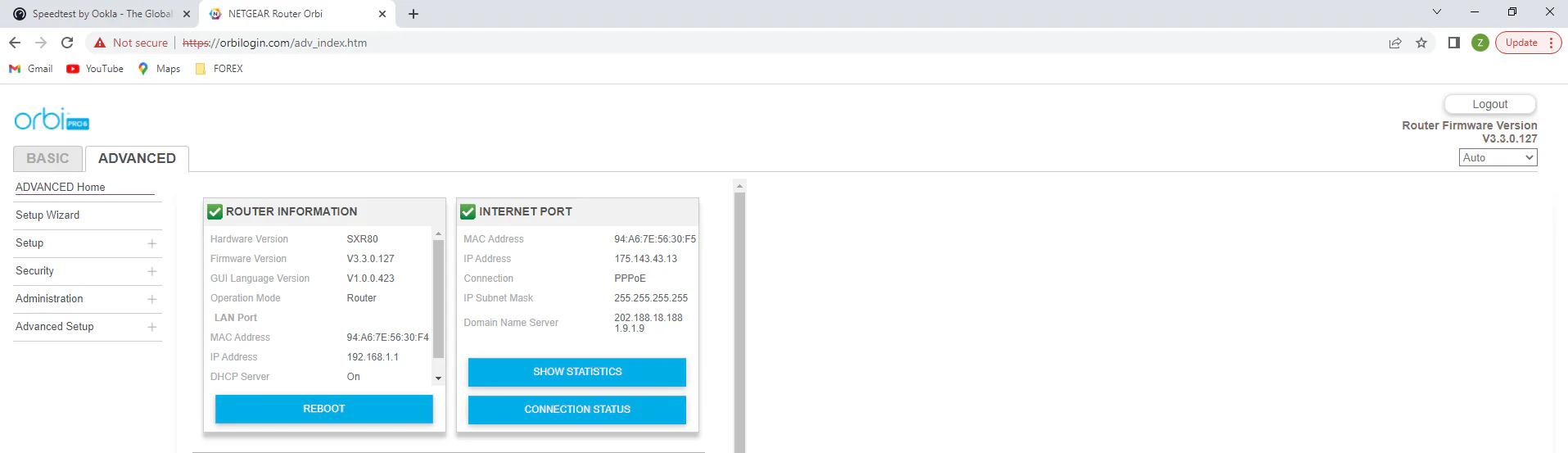
Task: Open the Gmail bookmark
Action: [31, 69]
